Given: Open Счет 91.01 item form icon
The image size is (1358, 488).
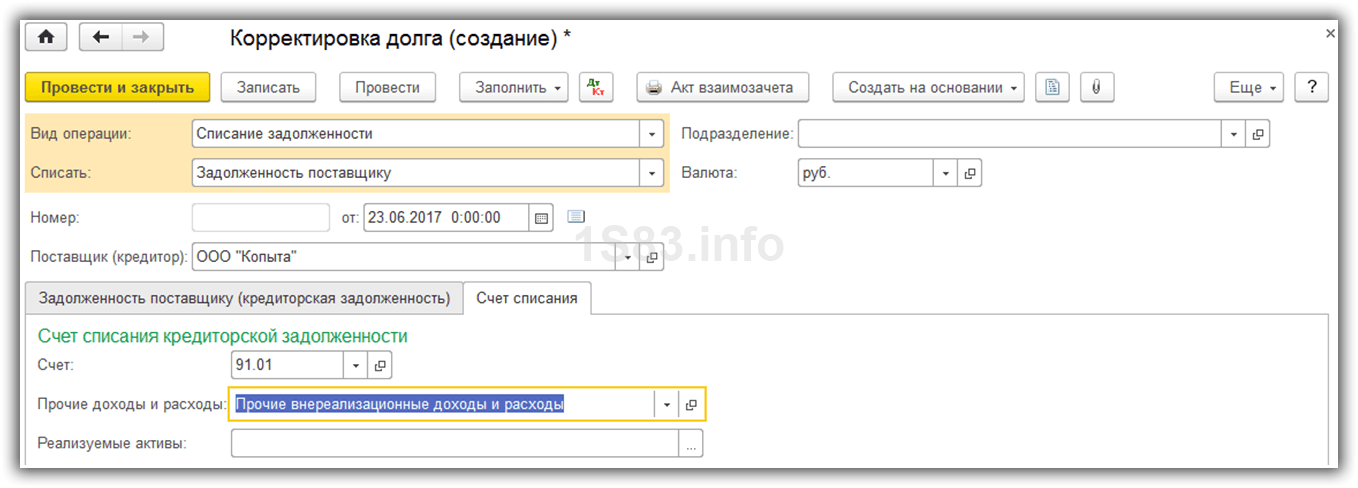Looking at the screenshot, I should click(x=380, y=365).
